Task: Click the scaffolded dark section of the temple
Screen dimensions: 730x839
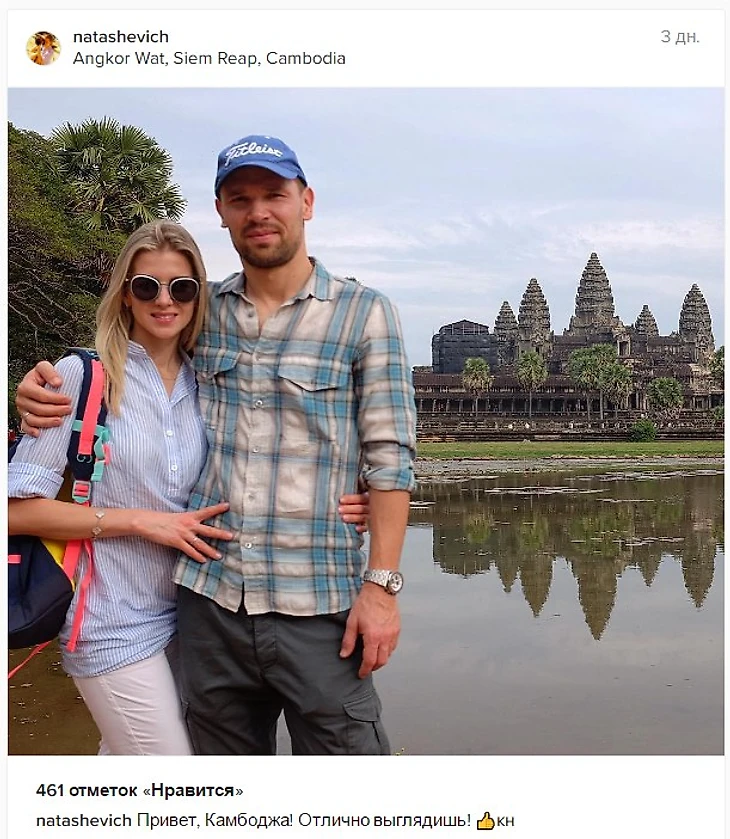Action: 463,346
